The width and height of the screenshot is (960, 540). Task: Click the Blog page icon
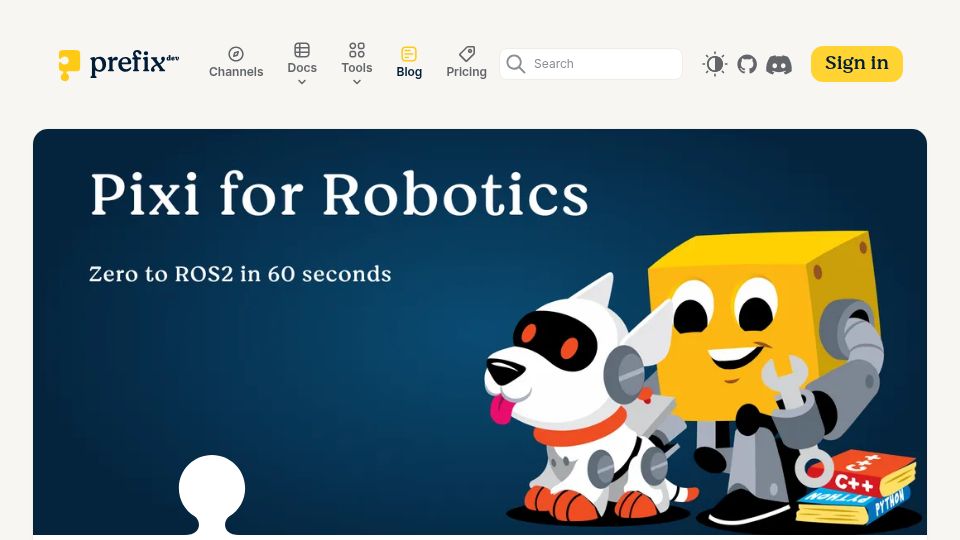pyautogui.click(x=409, y=54)
